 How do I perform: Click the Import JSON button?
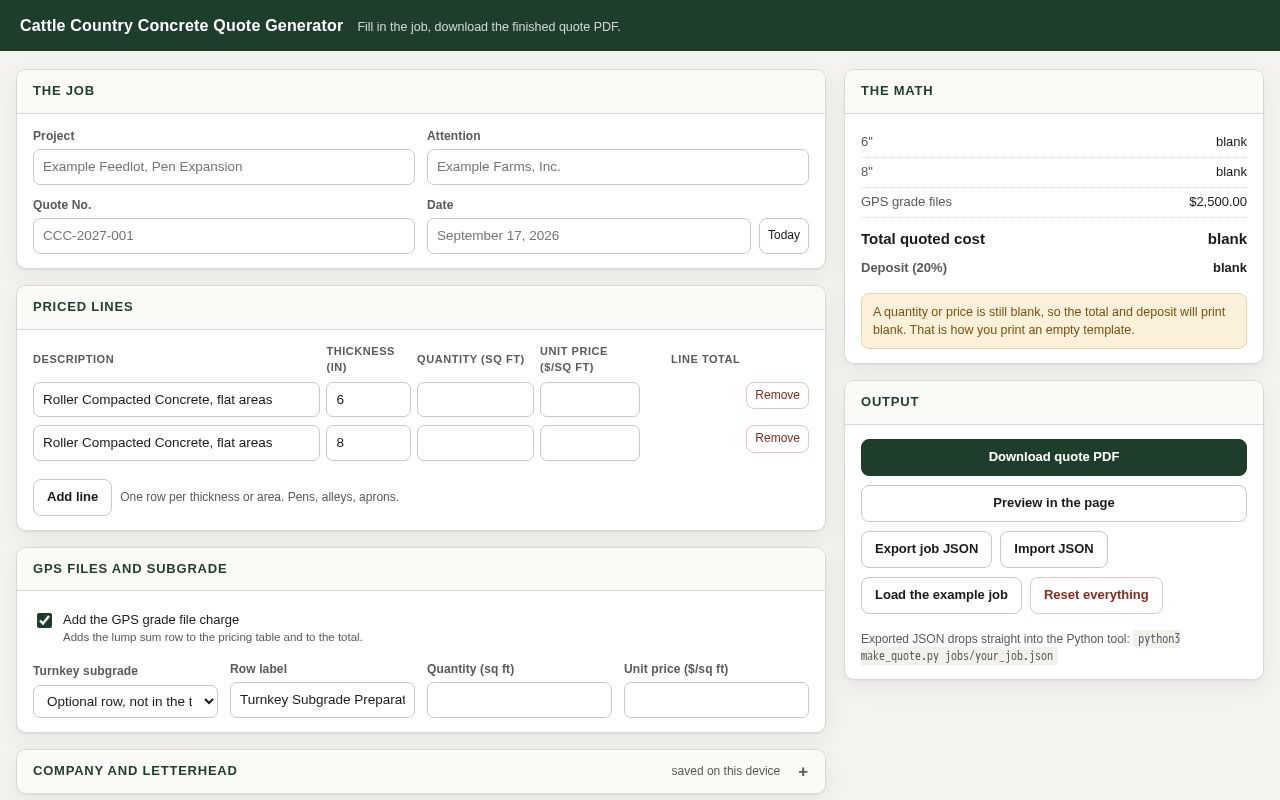pyautogui.click(x=1054, y=549)
